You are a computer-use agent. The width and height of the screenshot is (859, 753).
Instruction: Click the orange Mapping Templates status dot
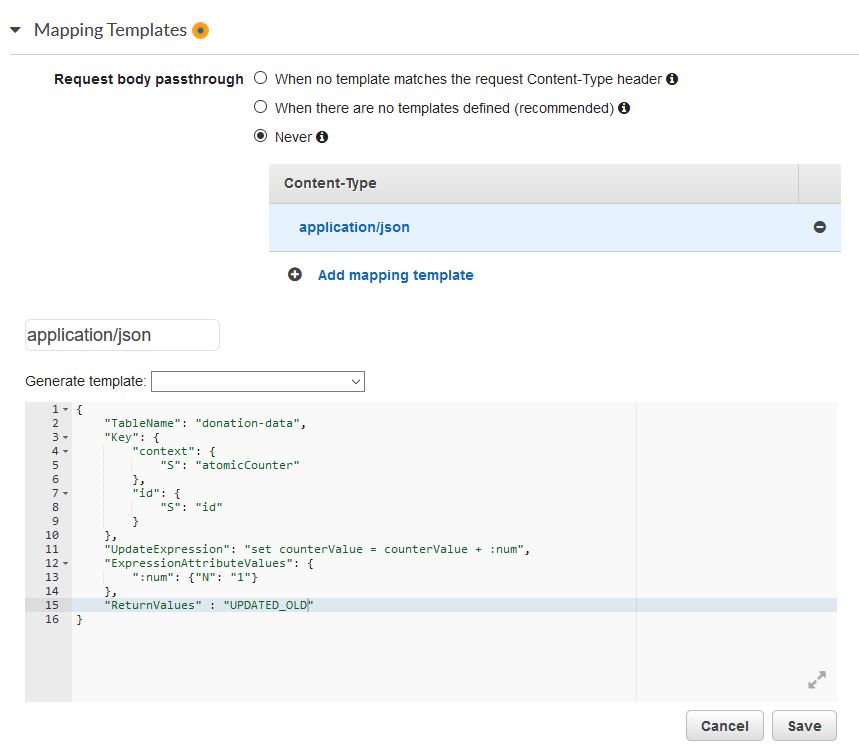tap(201, 31)
